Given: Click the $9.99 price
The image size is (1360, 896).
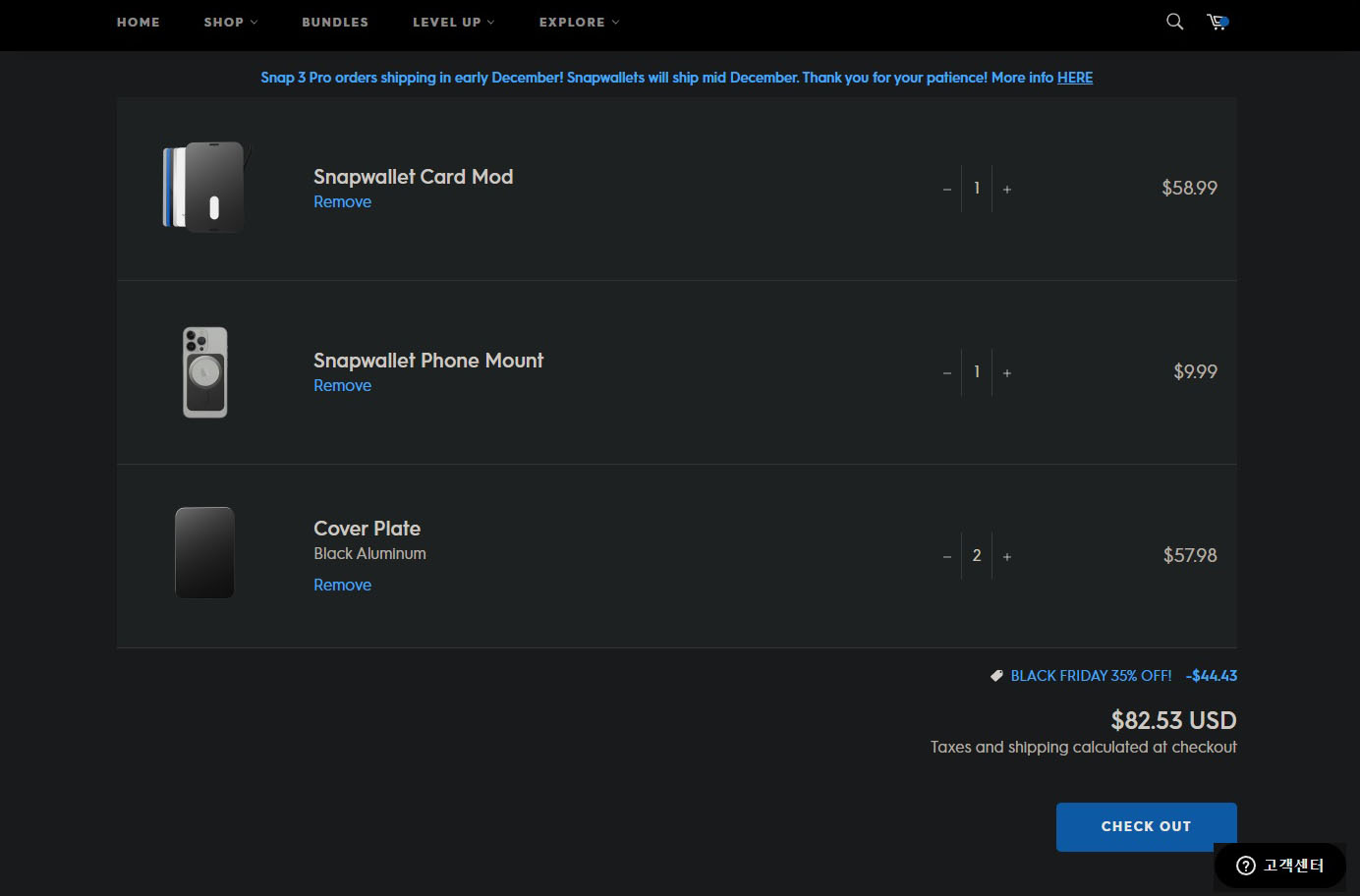Looking at the screenshot, I should tap(1195, 371).
